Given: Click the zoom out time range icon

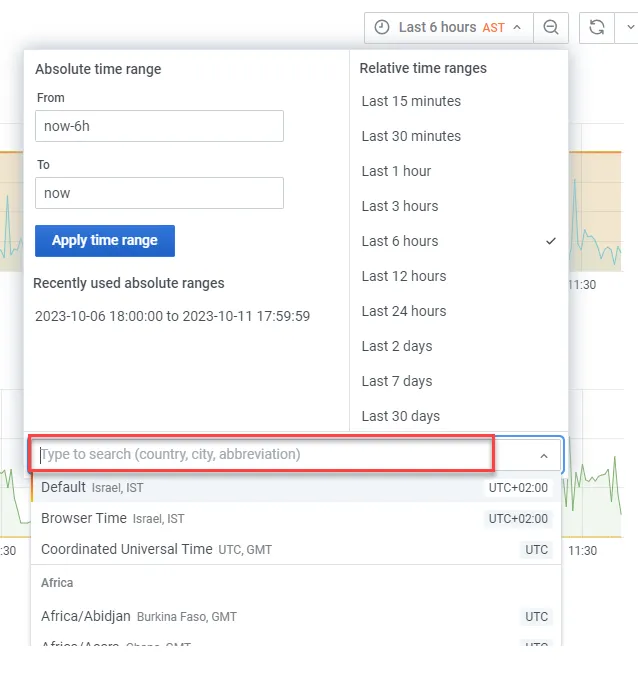Looking at the screenshot, I should [551, 28].
